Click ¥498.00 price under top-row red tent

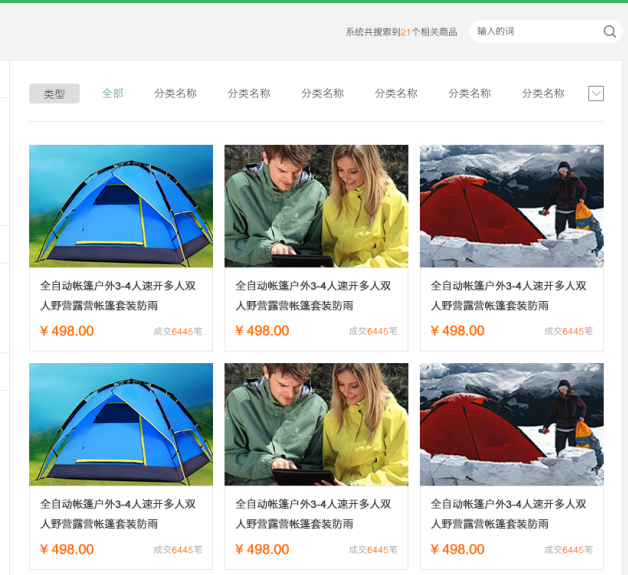coord(458,331)
